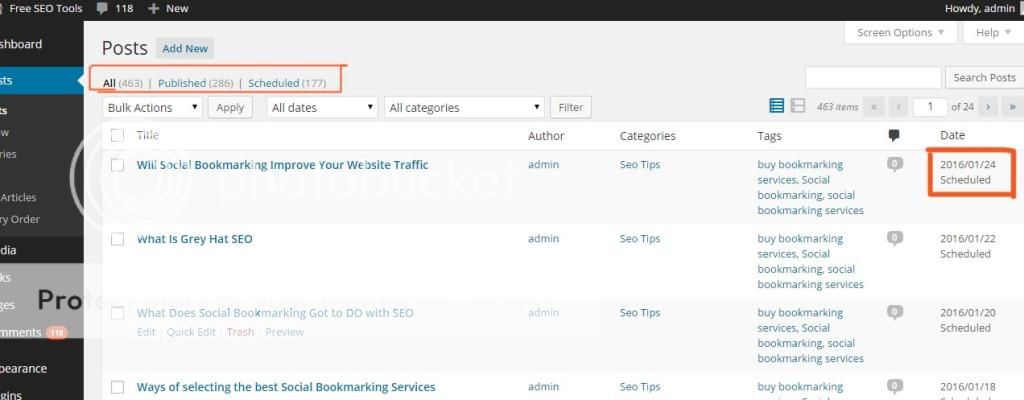
Task: Show All posts filter
Action: pos(109,83)
